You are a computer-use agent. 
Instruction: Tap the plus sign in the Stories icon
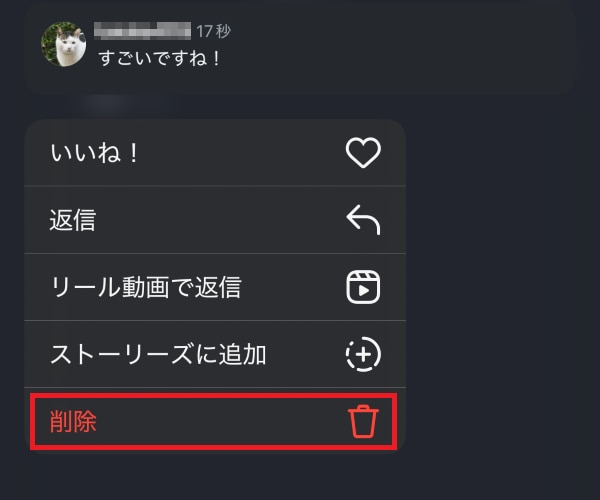(363, 355)
